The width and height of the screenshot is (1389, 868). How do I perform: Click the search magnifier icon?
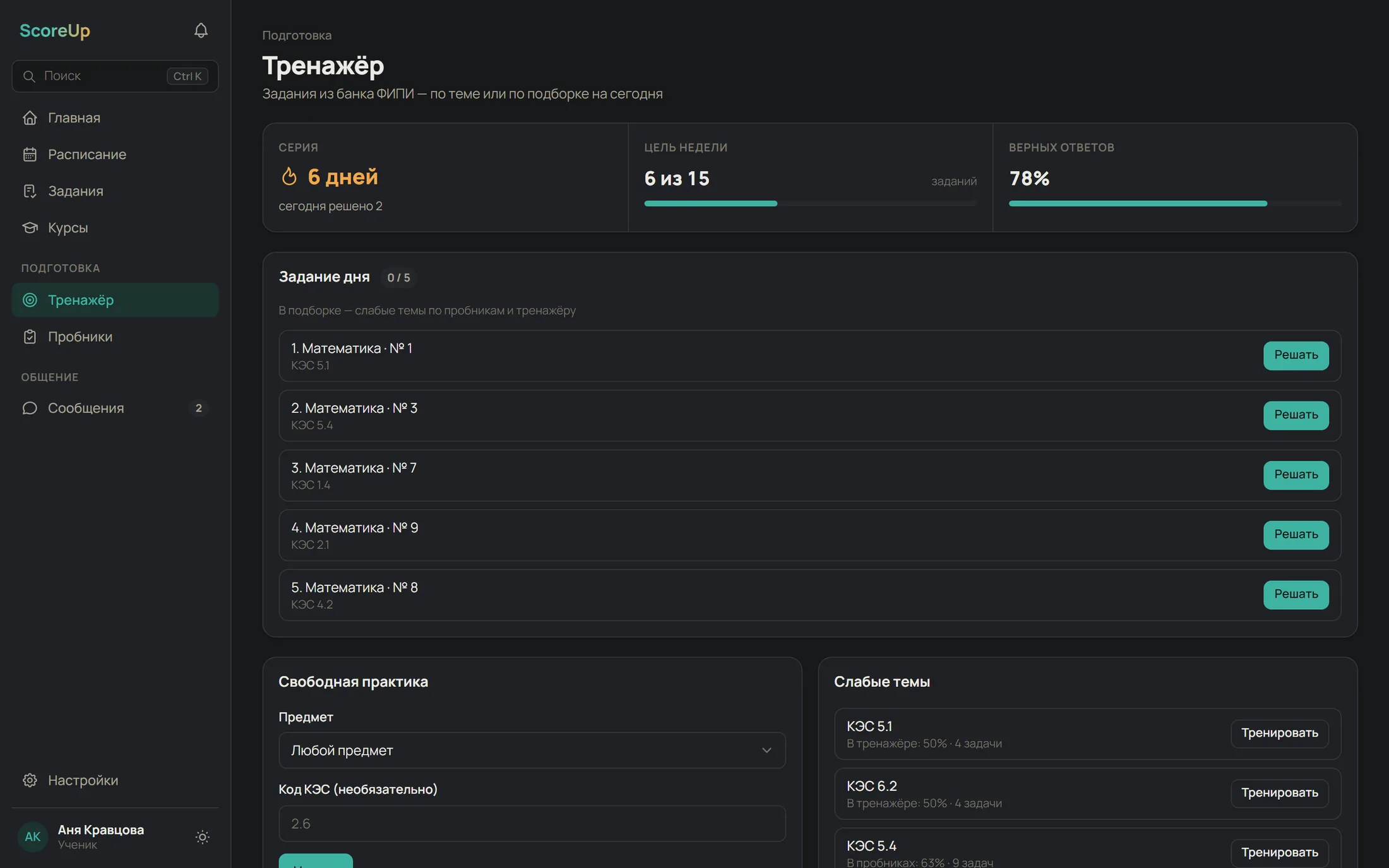pos(29,76)
